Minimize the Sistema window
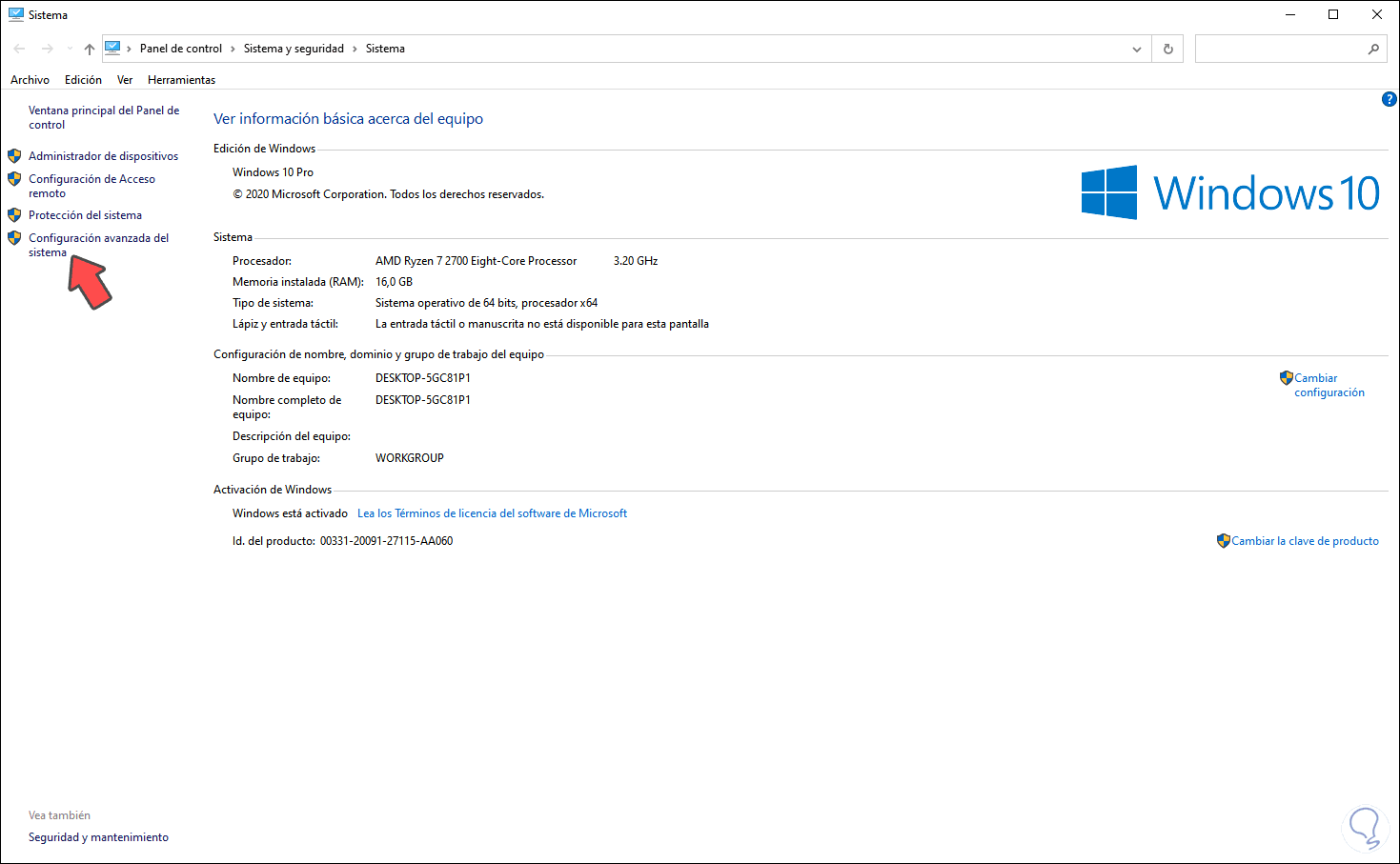The image size is (1400, 864). coord(1290,14)
